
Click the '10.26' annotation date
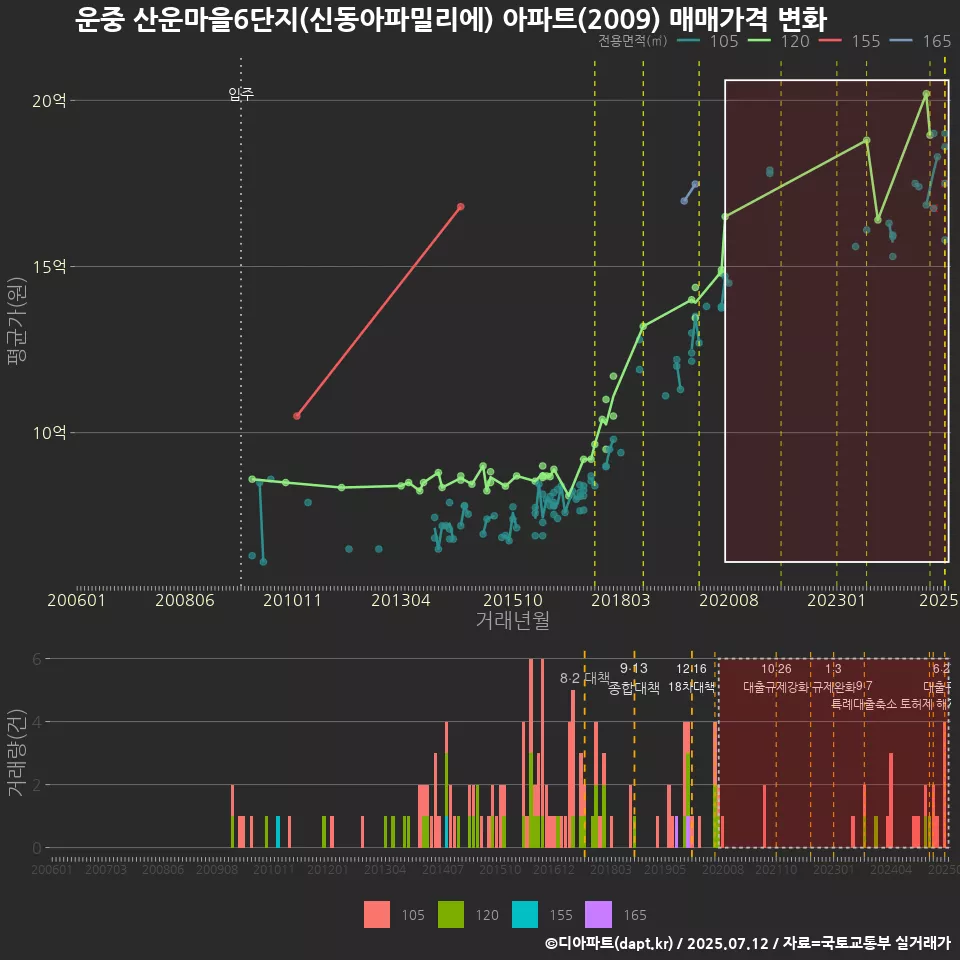pos(776,669)
